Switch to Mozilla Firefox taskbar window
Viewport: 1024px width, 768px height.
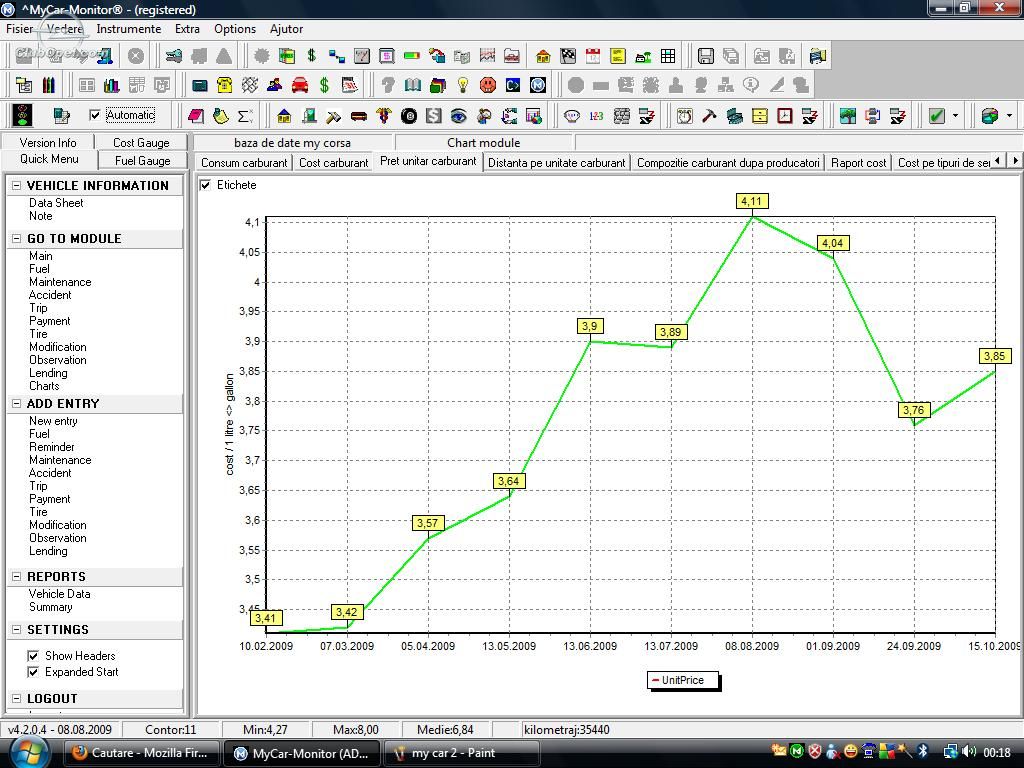tap(144, 753)
